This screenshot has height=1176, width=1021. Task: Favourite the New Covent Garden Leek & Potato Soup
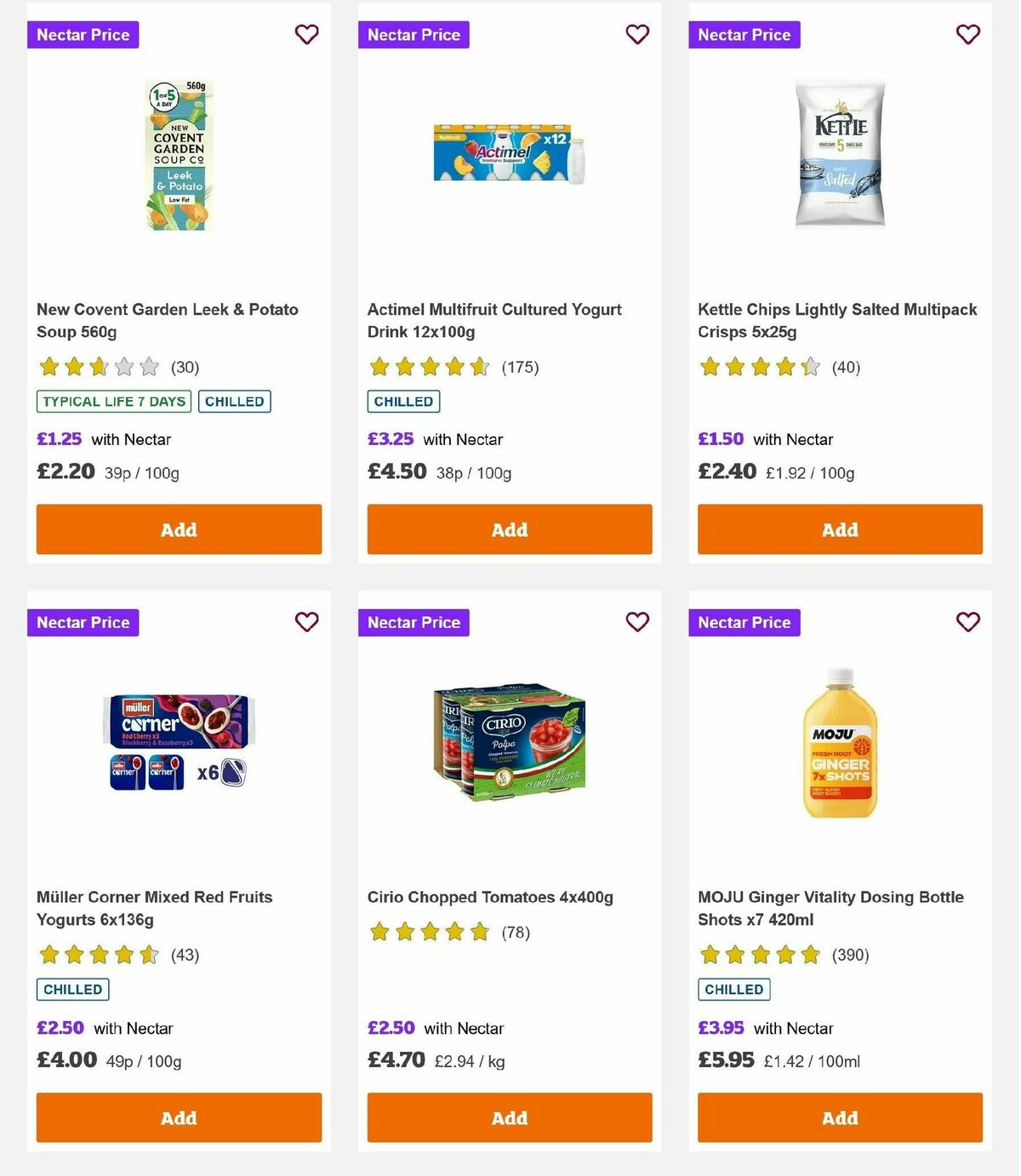coord(306,35)
